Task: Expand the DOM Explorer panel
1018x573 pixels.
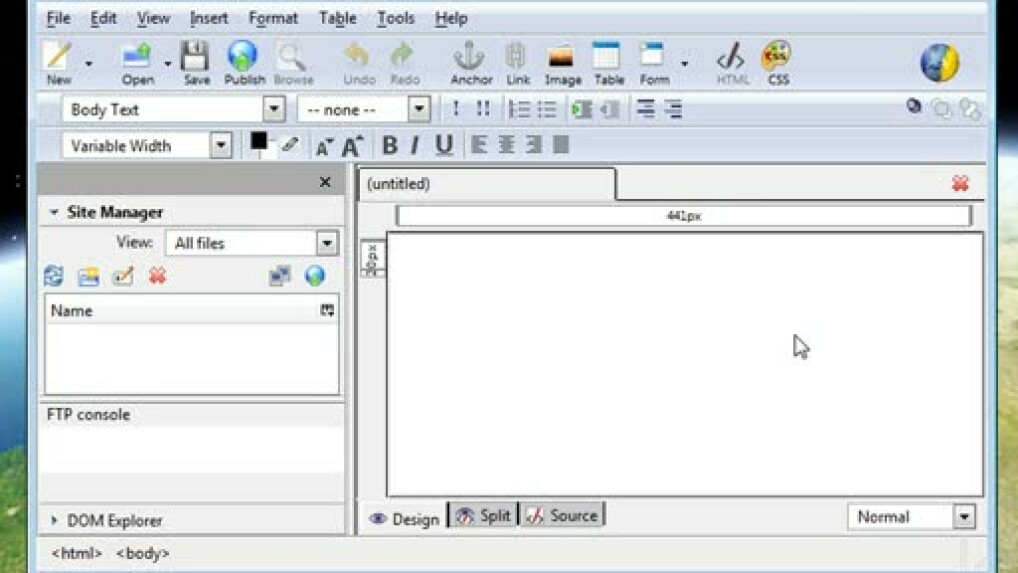Action: 55,520
